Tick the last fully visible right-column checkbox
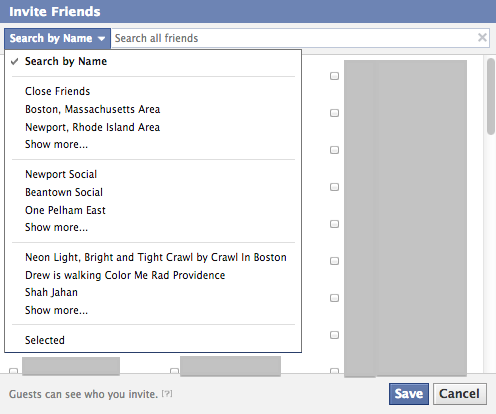 click(334, 335)
